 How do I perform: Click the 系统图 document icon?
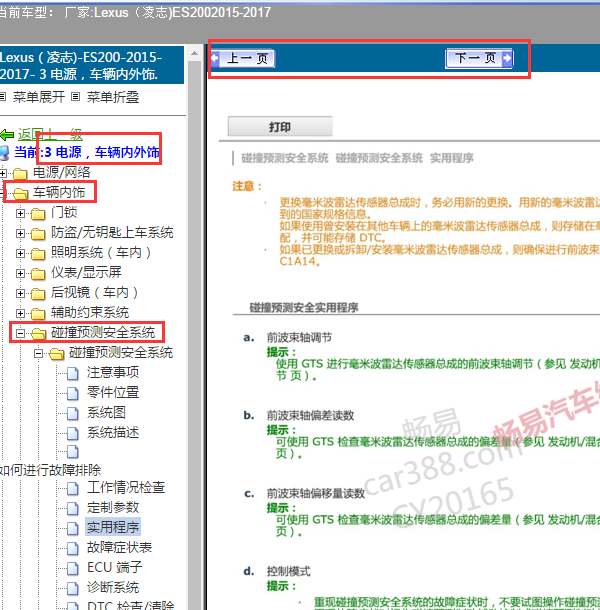[x=72, y=413]
